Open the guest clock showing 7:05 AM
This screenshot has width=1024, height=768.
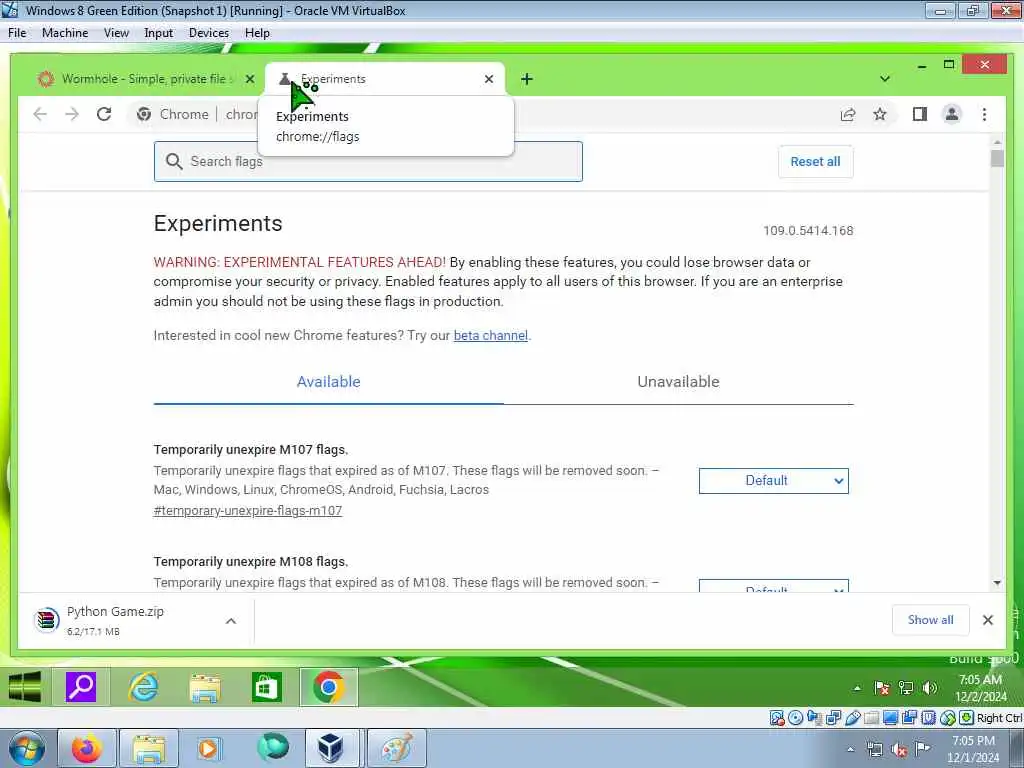tap(980, 688)
